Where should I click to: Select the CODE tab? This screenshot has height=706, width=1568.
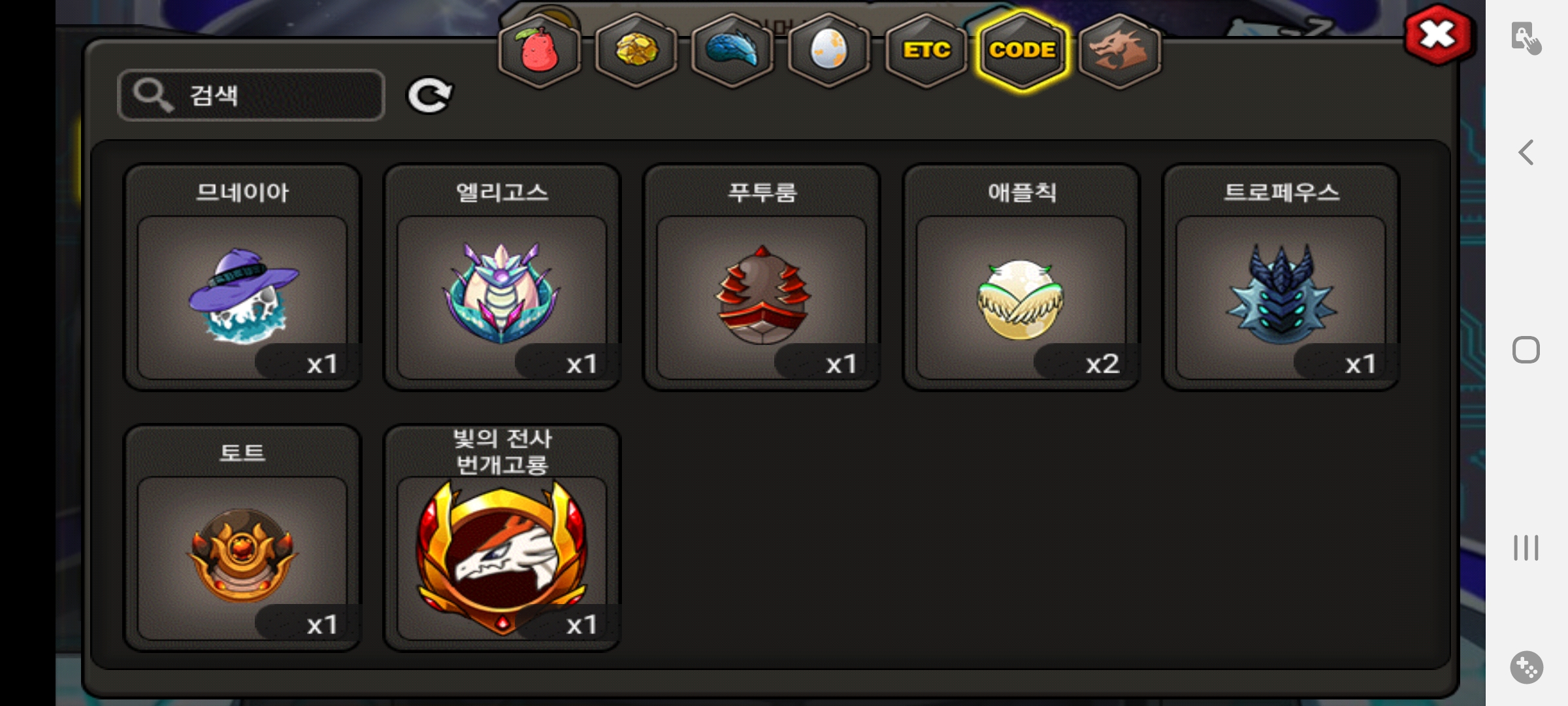pyautogui.click(x=1022, y=50)
